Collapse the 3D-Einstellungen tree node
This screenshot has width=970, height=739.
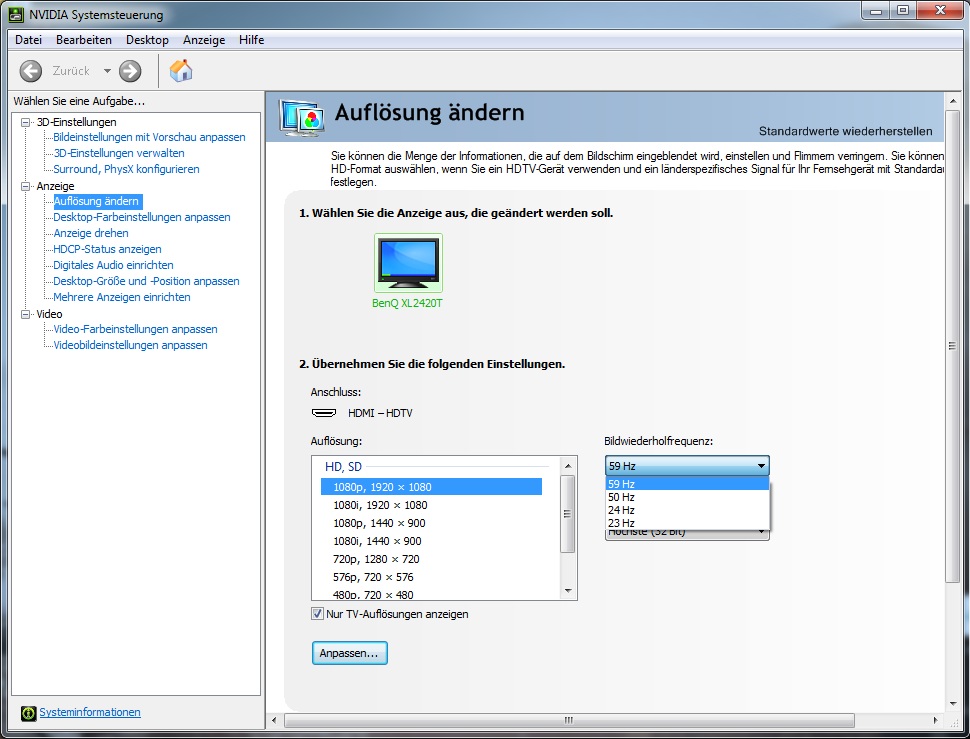click(x=25, y=122)
